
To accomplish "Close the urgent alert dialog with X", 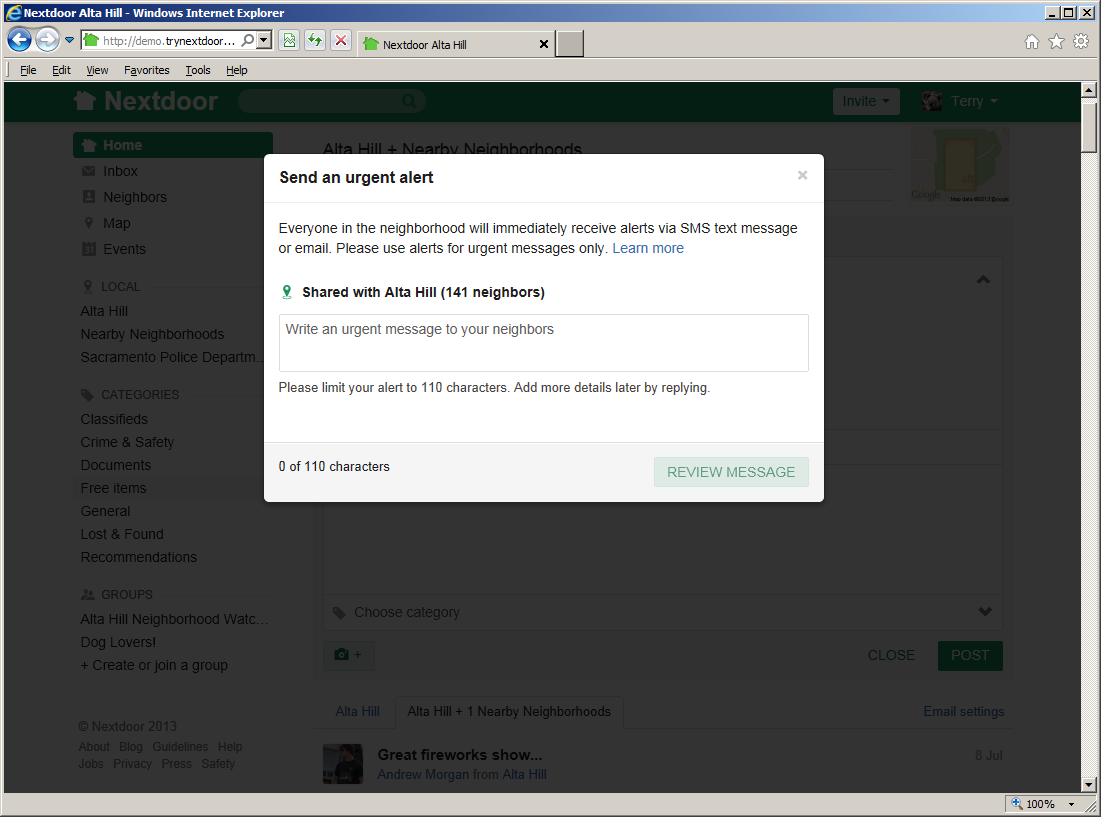I will 802,176.
